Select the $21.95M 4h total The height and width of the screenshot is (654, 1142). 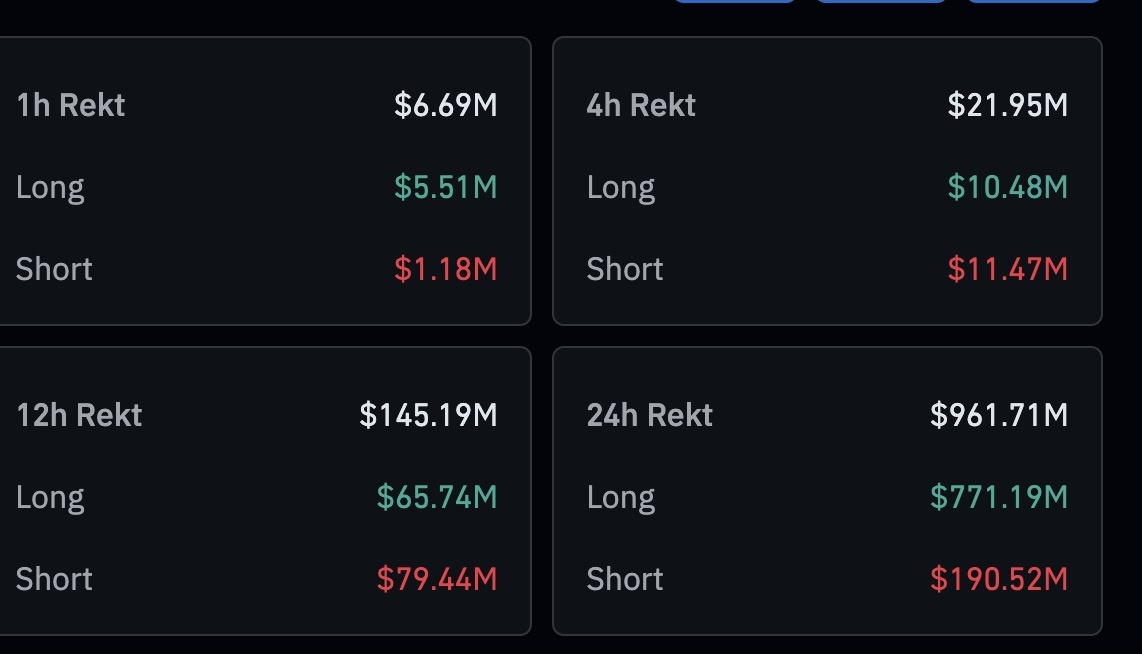click(1007, 105)
